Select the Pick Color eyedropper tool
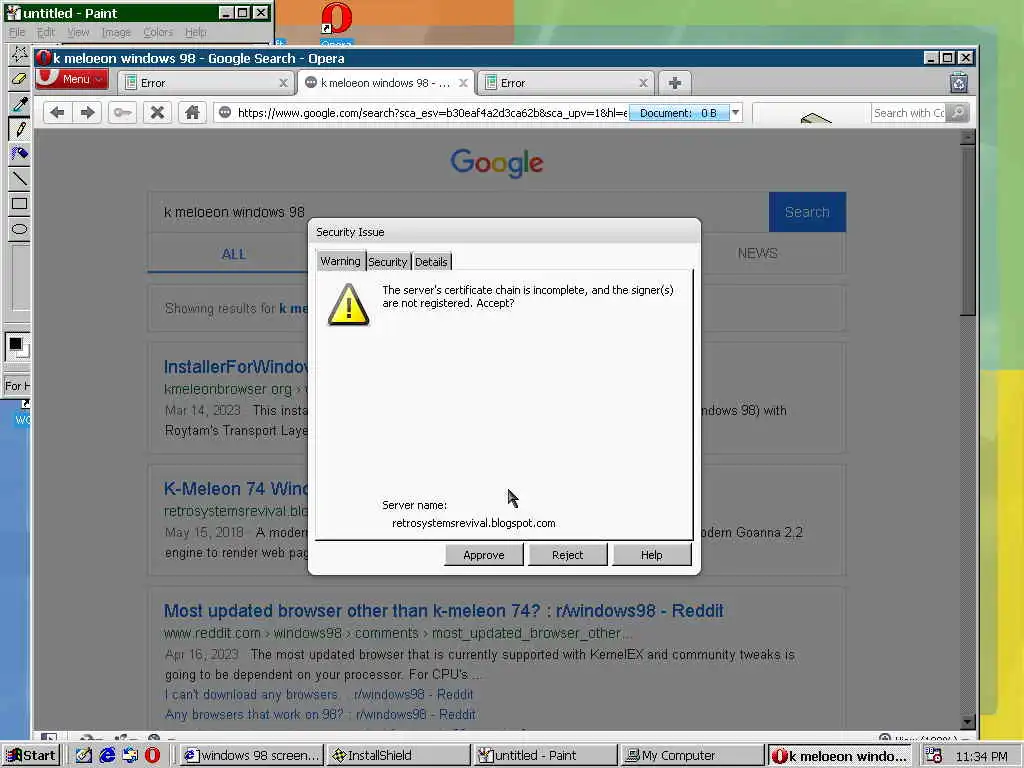Screen dimensions: 1024x768 pos(19,103)
